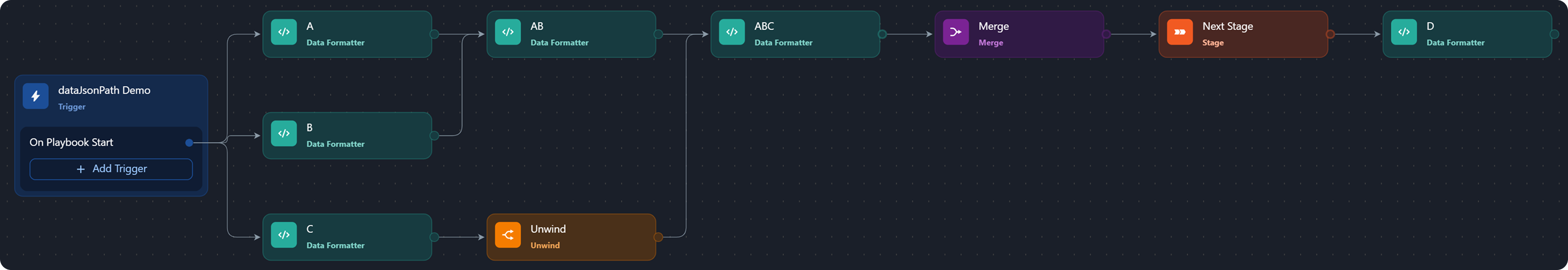Viewport: 1568px width, 270px height.
Task: Click the code icon on node D
Action: (x=1404, y=32)
